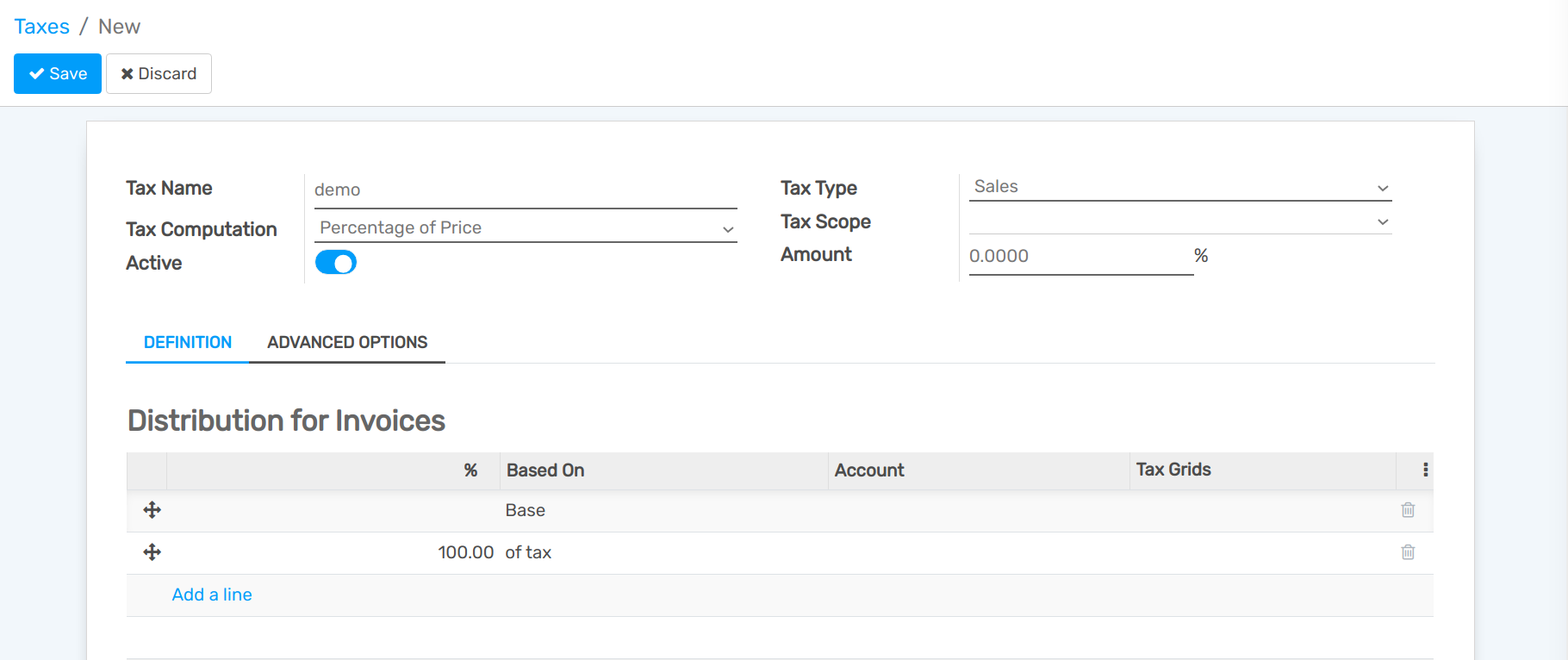Delete the Base distribution line

pos(1408,510)
